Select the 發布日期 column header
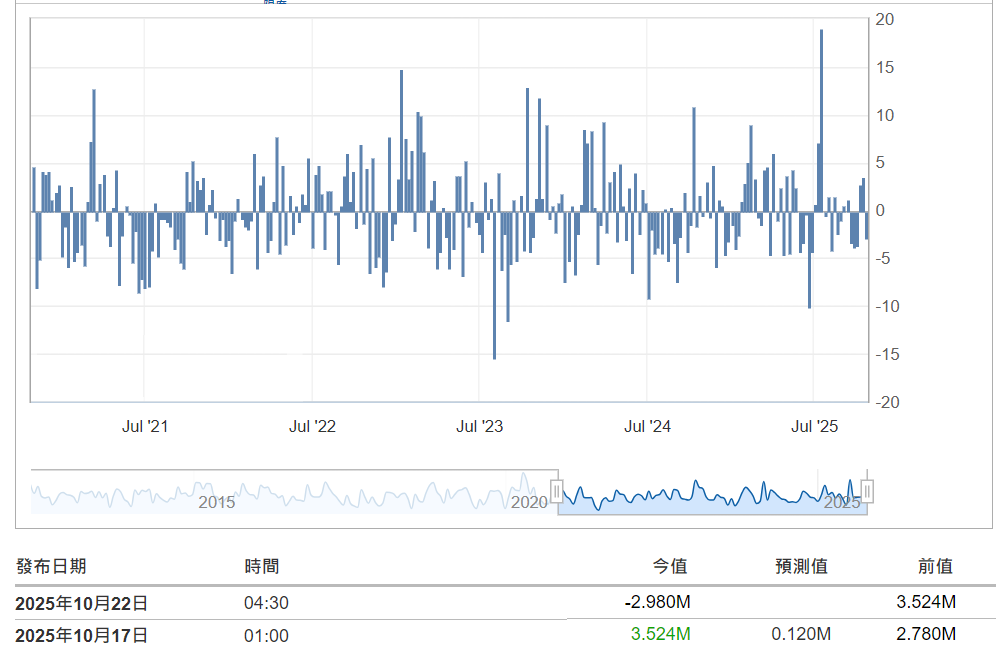The image size is (1008, 651). point(51,566)
